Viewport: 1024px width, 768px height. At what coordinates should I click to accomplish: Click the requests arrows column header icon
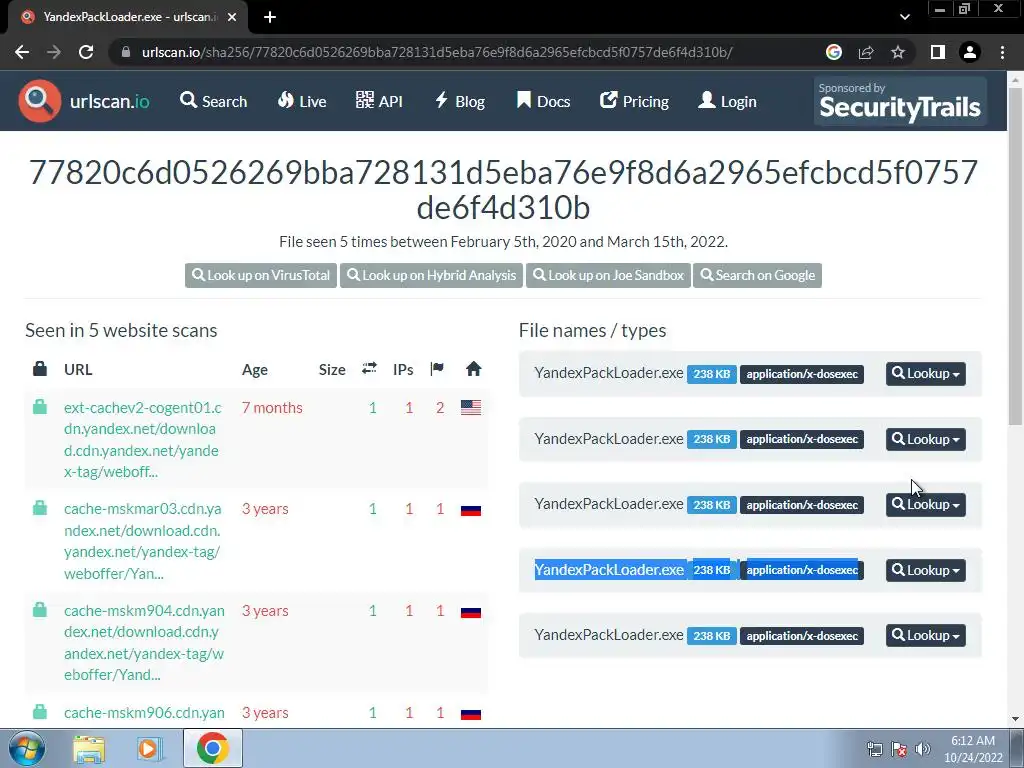click(x=369, y=368)
